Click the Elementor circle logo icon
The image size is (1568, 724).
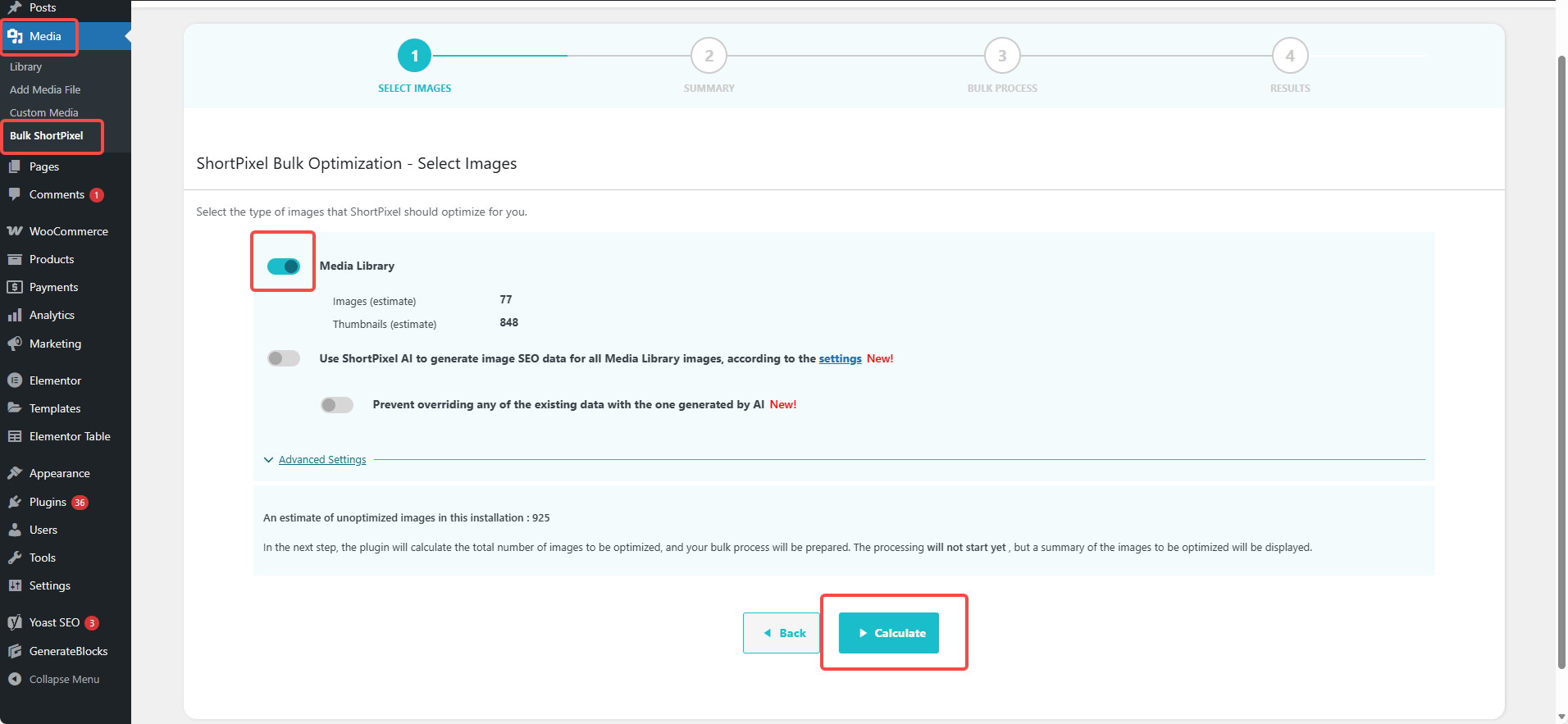15,380
